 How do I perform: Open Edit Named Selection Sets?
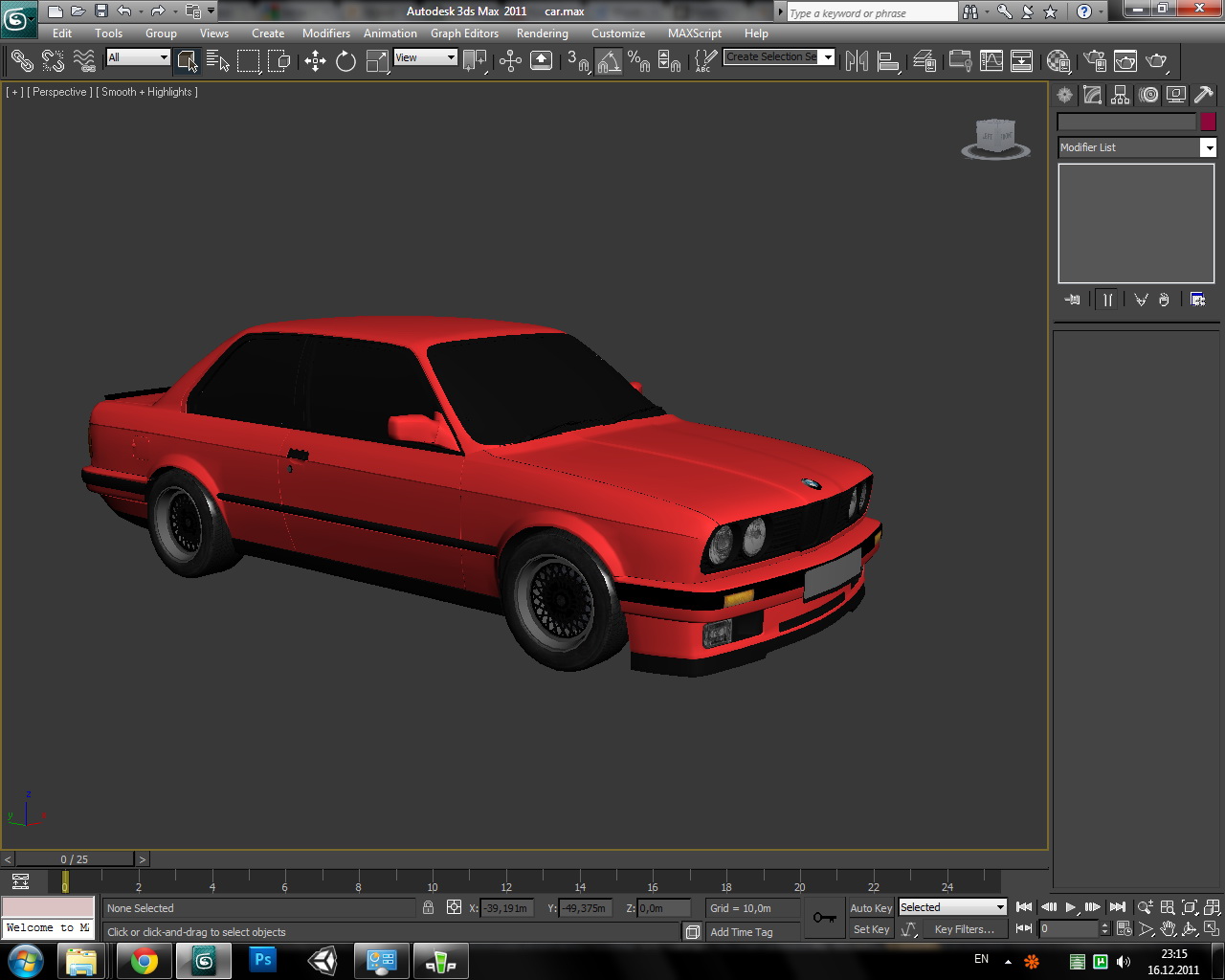(705, 61)
